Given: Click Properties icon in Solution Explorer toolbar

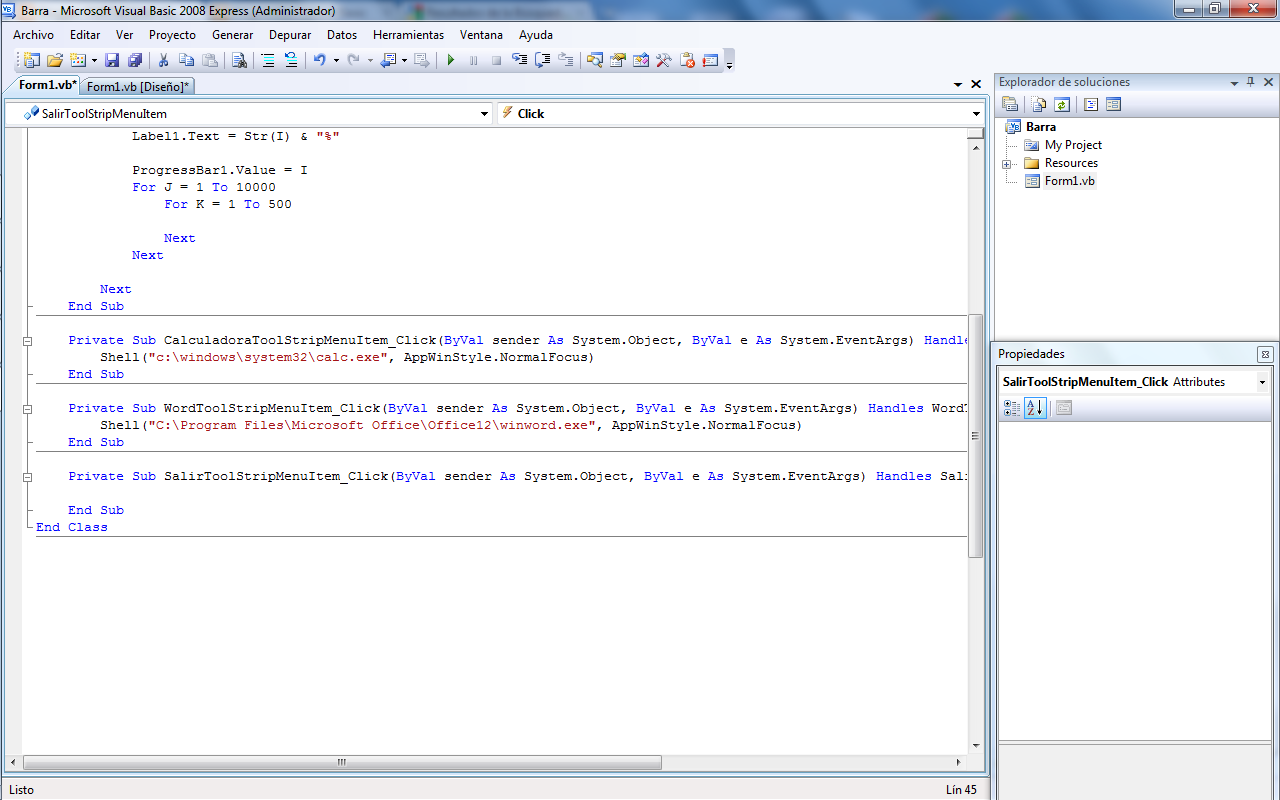Looking at the screenshot, I should 1010,104.
